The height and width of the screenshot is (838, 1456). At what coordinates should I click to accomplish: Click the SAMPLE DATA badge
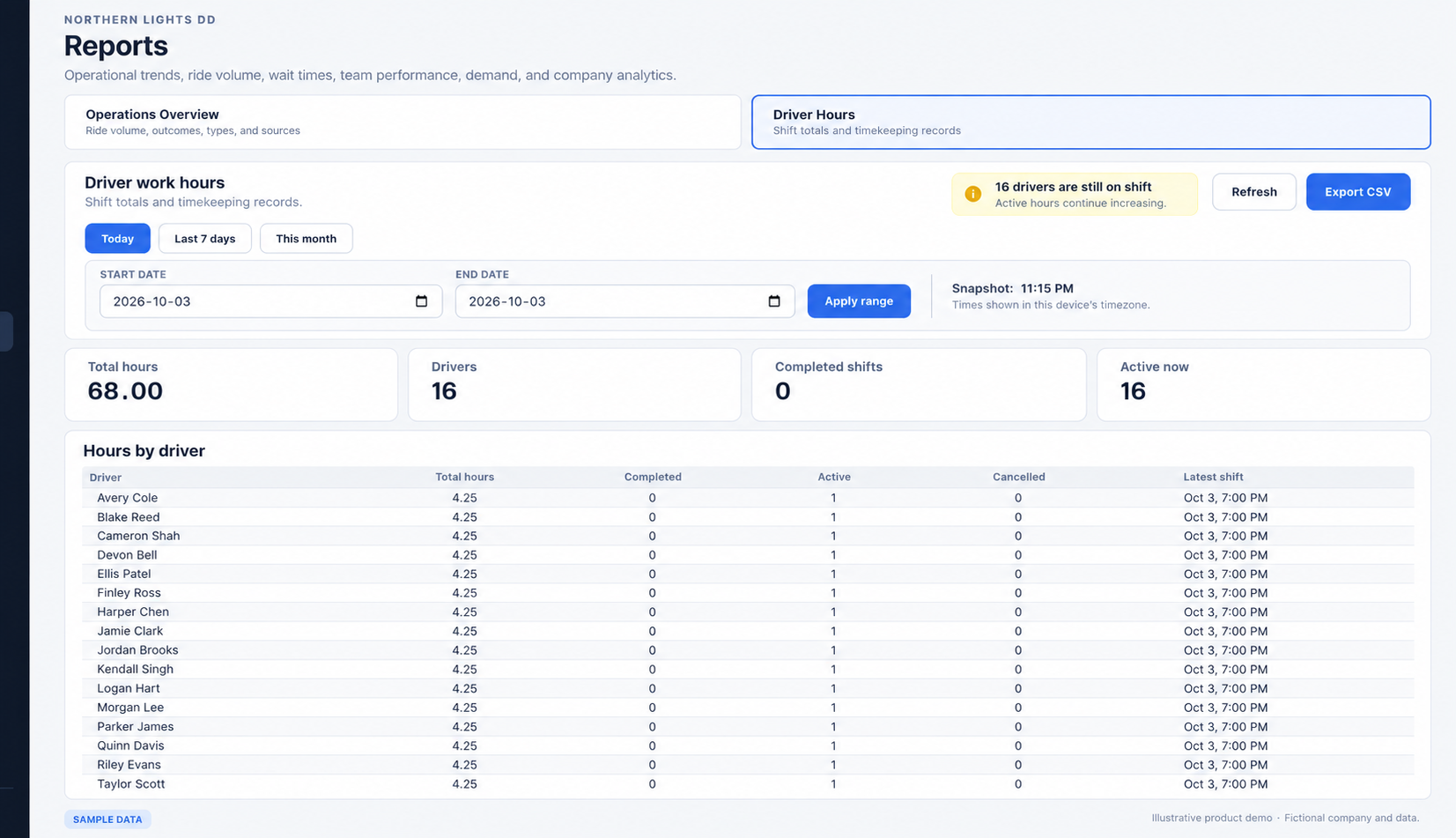click(107, 819)
